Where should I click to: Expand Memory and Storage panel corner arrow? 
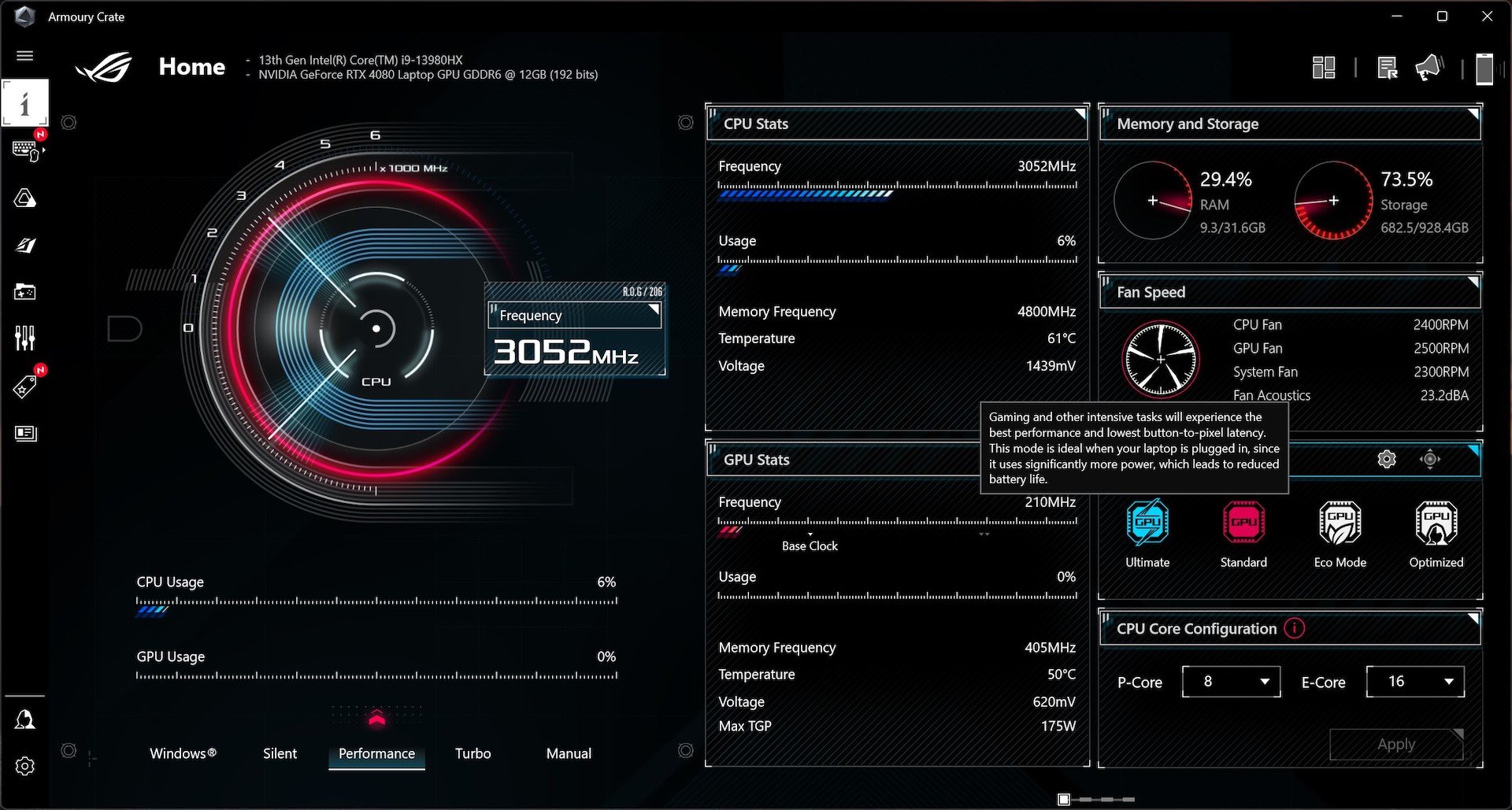coord(1472,115)
